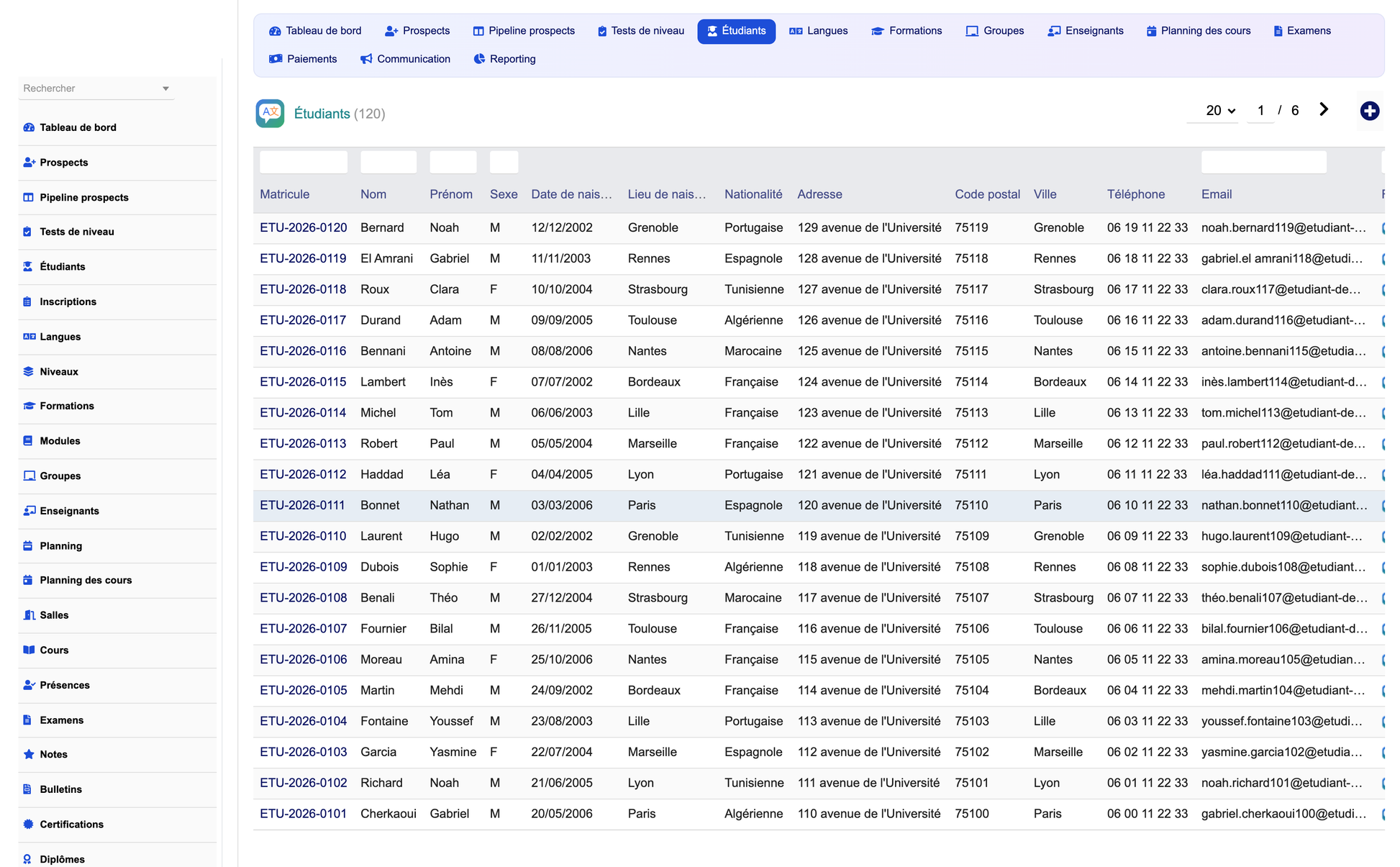
Task: Open the Enseignants top tab
Action: point(1086,31)
